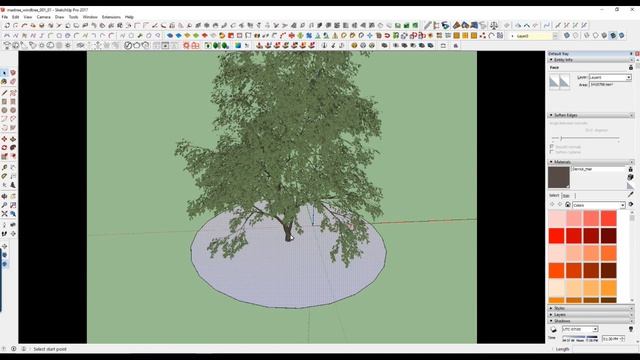Select the Push/Pull tool

[x=13, y=139]
